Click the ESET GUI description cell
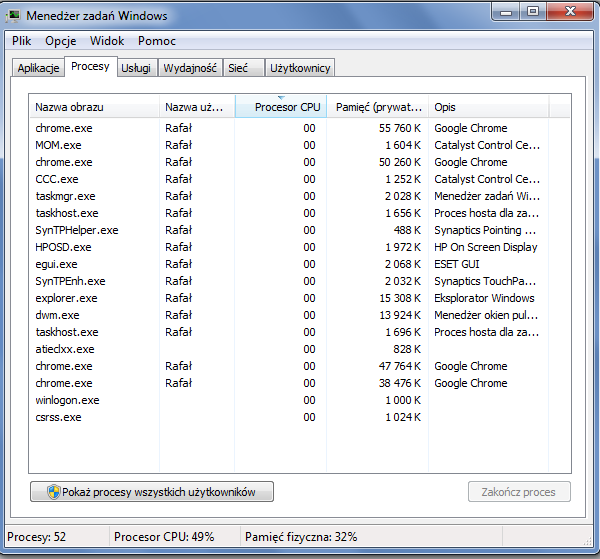 pyautogui.click(x=457, y=264)
